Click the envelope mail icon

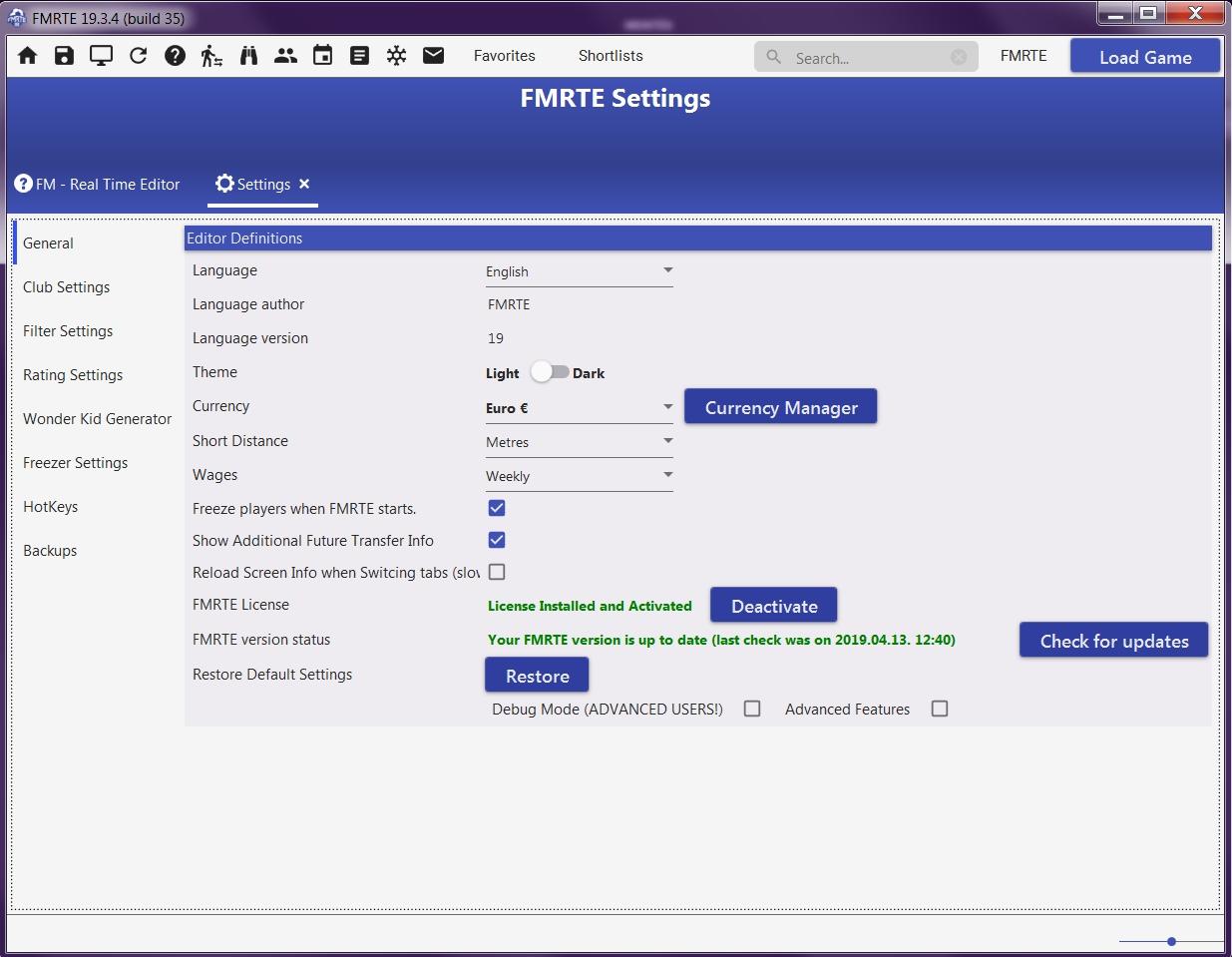(x=433, y=56)
